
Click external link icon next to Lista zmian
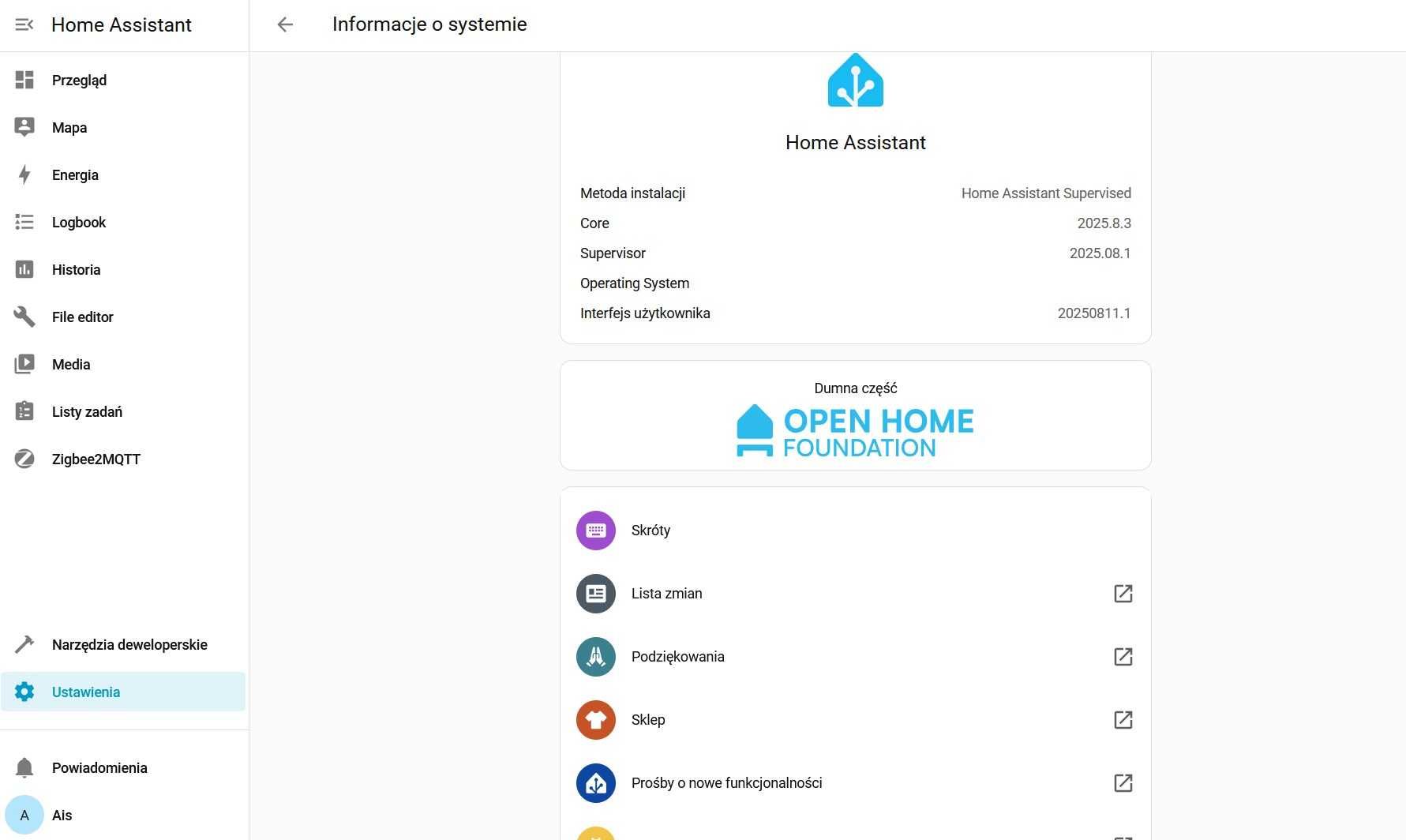1123,594
